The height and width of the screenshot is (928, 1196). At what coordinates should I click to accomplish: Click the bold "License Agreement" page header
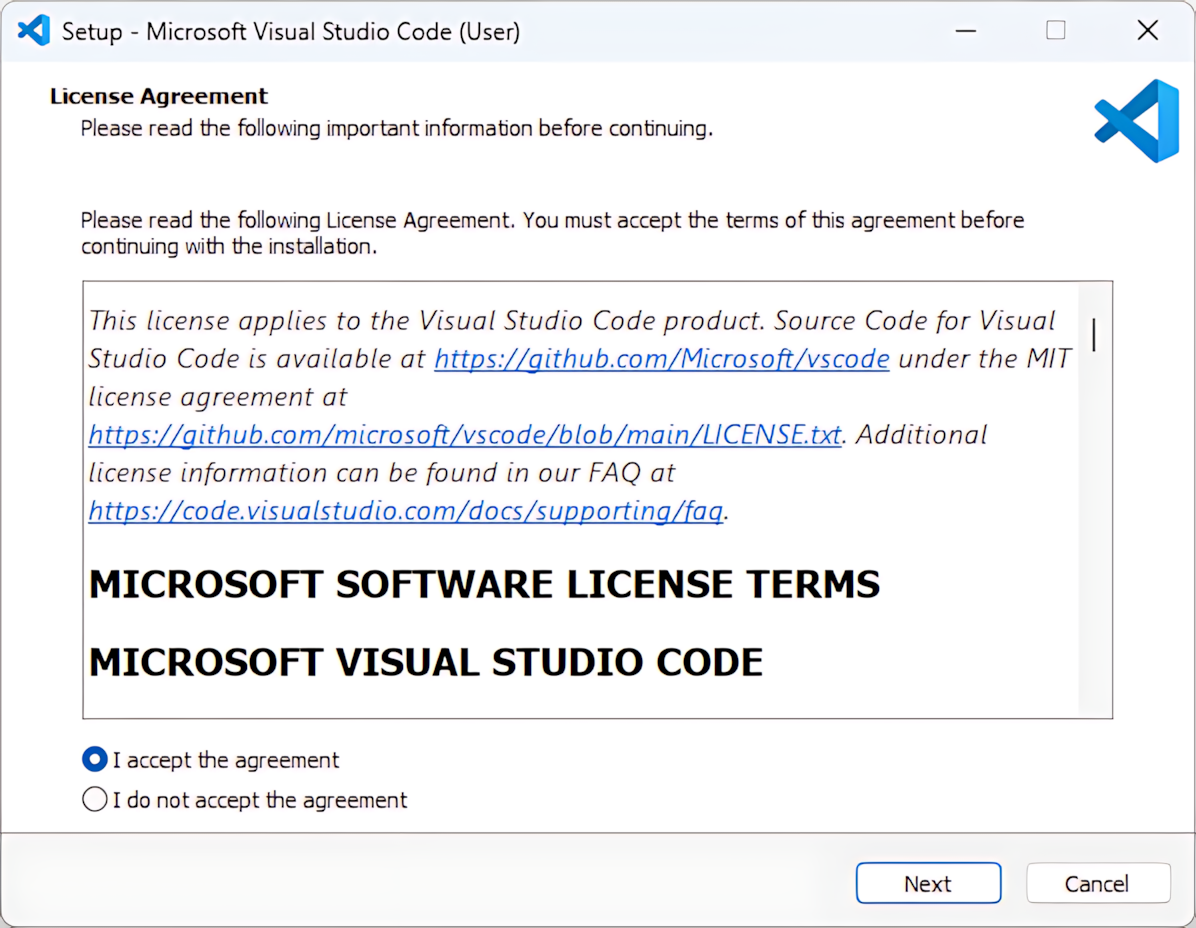[159, 97]
